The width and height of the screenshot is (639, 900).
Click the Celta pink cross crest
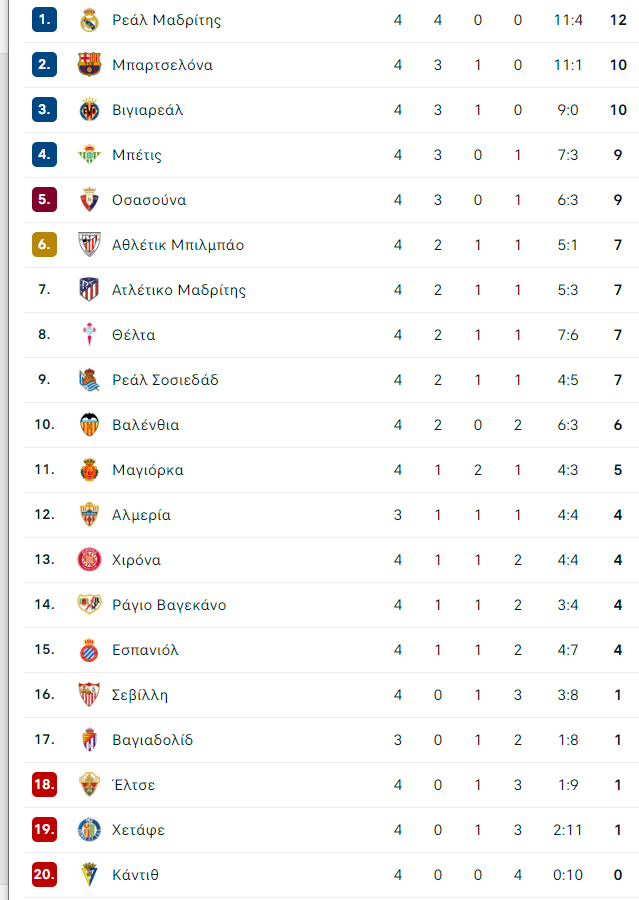(89, 335)
